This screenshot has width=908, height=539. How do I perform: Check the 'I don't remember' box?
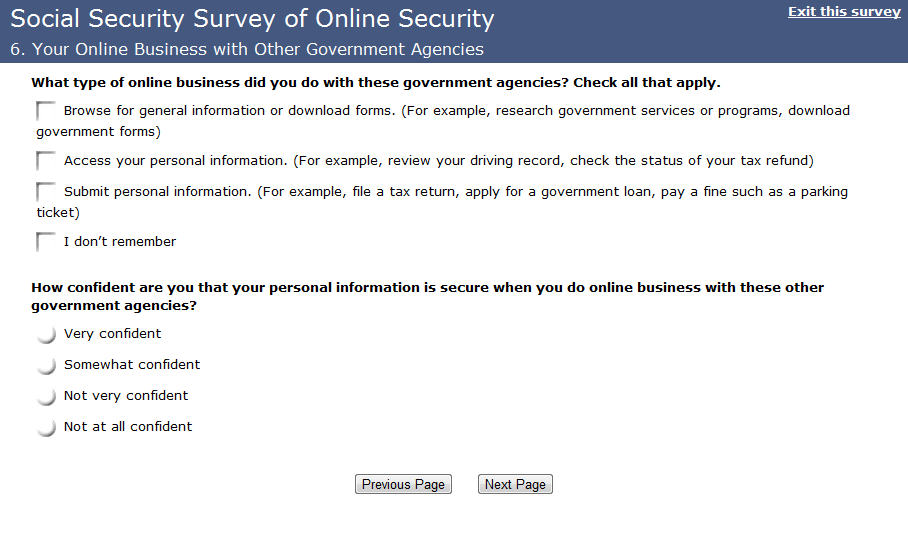click(x=46, y=242)
